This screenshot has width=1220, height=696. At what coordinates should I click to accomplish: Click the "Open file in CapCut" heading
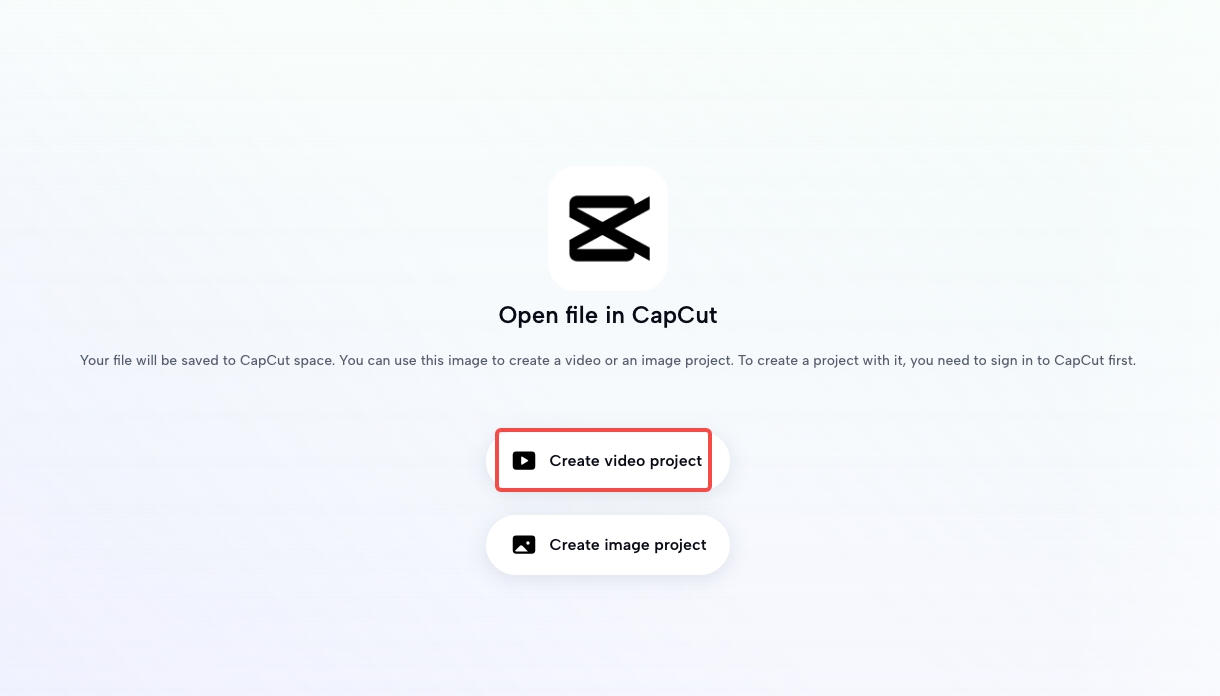[x=608, y=316]
